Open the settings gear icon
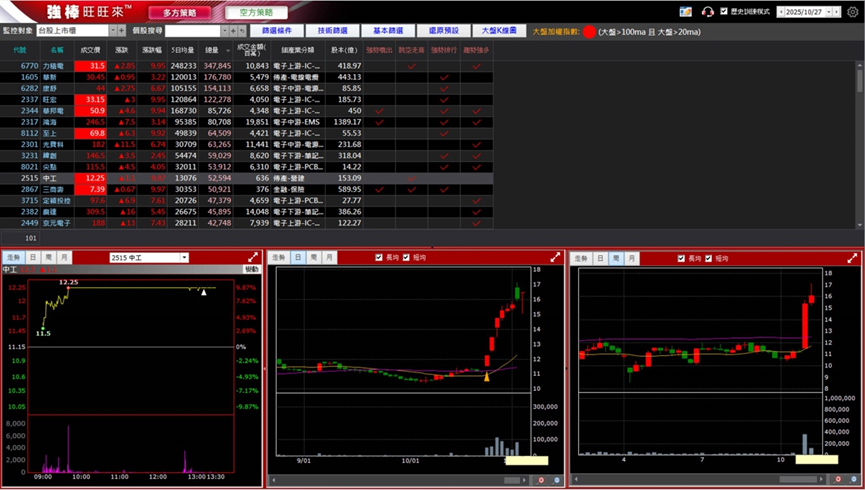The width and height of the screenshot is (865, 490). pos(853,12)
